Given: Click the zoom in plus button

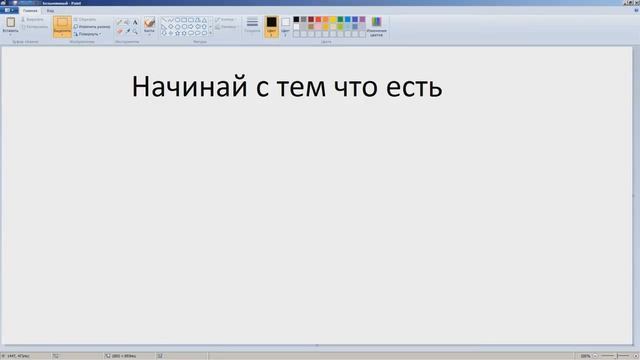Looking at the screenshot, I should click(x=635, y=356).
